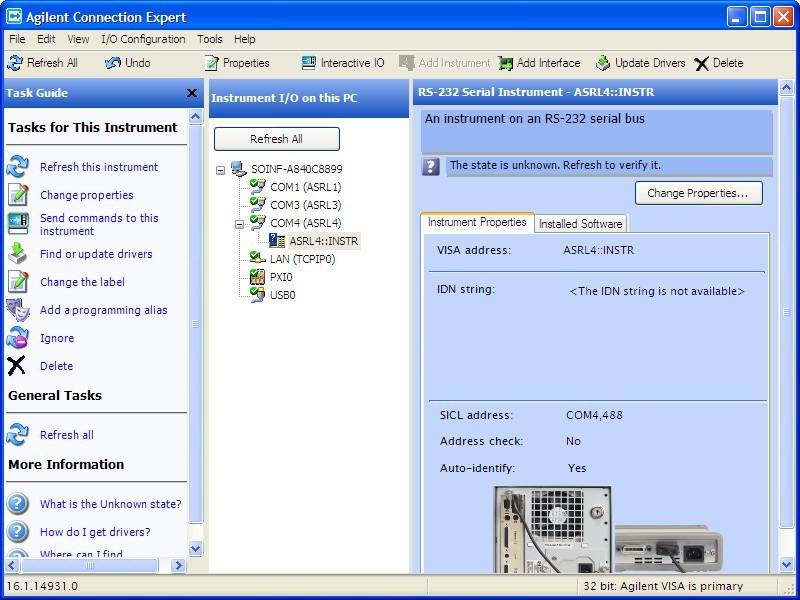The image size is (800, 600).
Task: Select ASRL4::INSTR tree item
Action: 324,241
